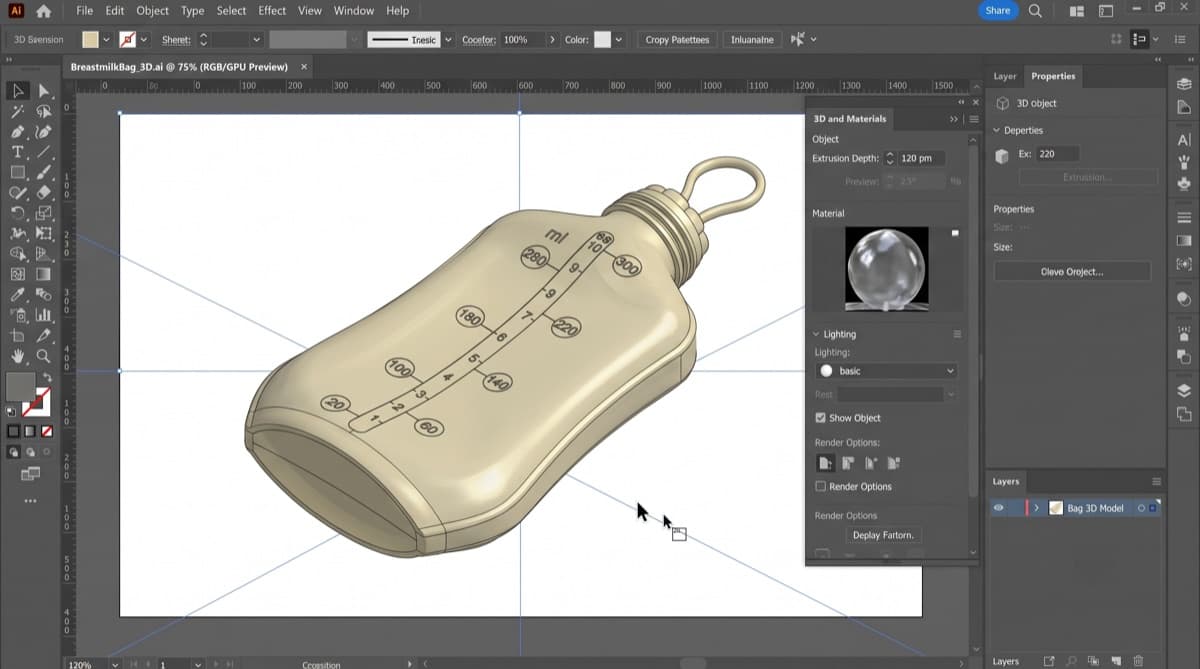Click the Ex value field 220
This screenshot has width=1200, height=669.
coord(1058,154)
